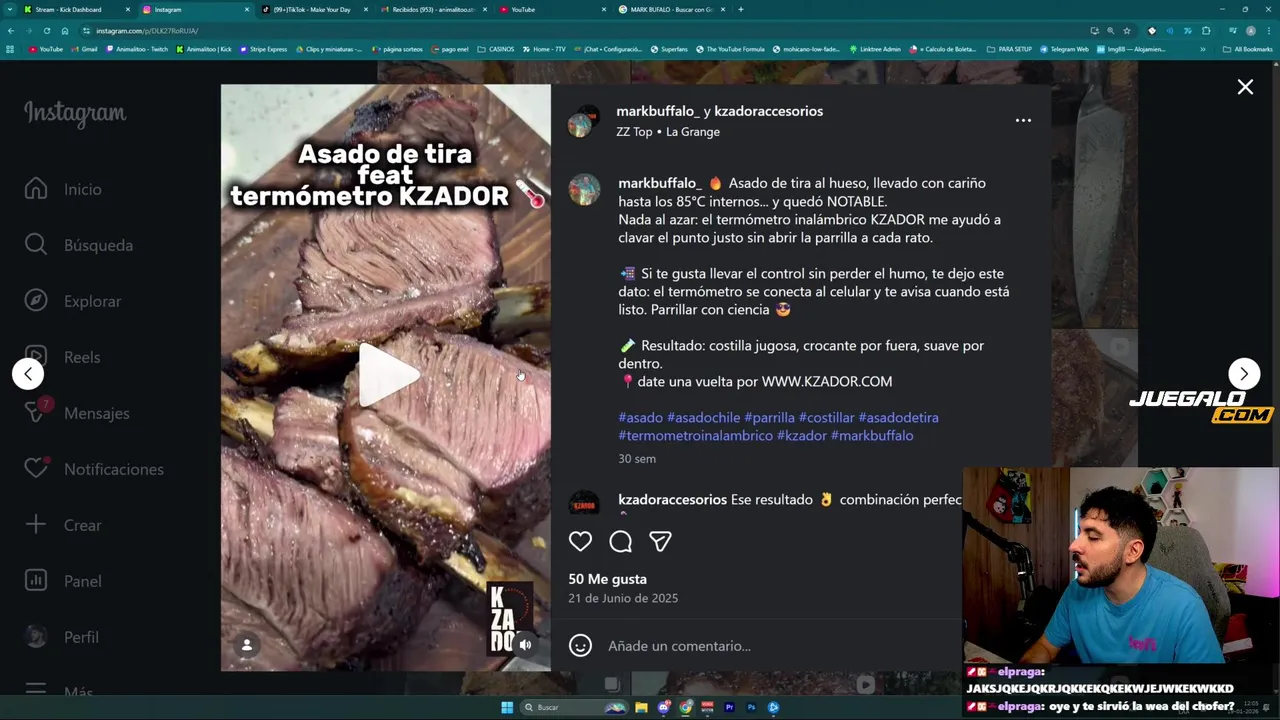Open the #asado hashtag

coord(640,417)
